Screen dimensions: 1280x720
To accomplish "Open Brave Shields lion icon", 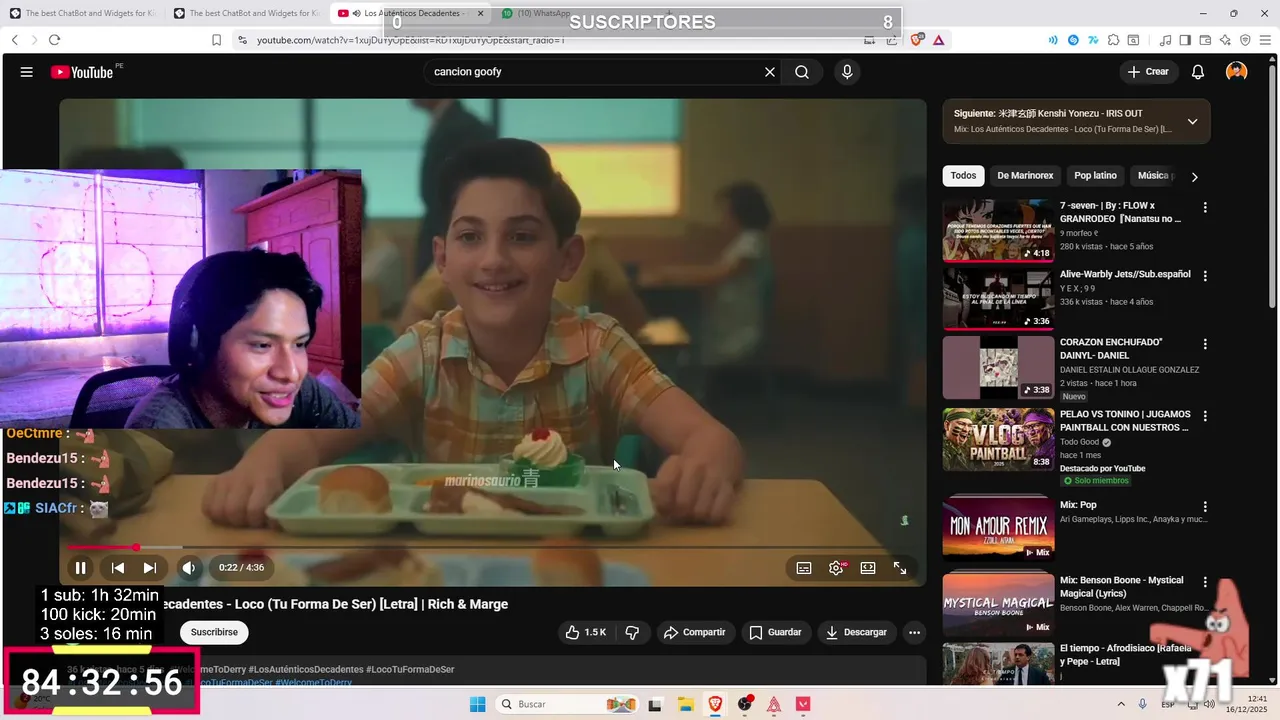I will [x=917, y=40].
